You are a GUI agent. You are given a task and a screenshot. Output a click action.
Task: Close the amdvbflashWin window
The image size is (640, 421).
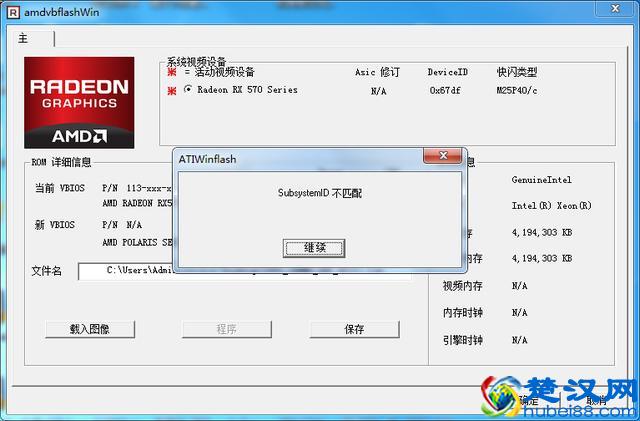[x=616, y=8]
